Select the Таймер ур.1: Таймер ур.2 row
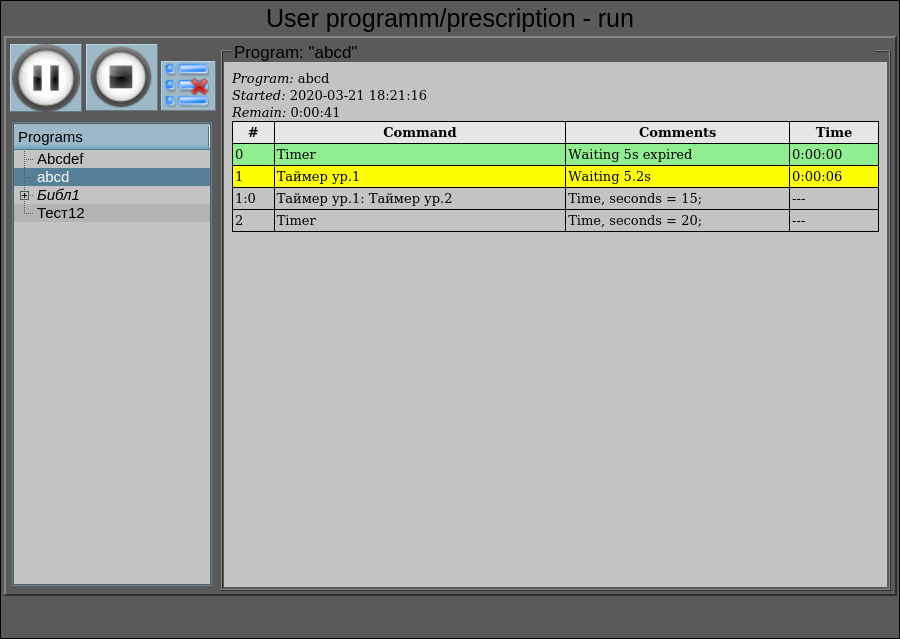Screen dimensions: 900x639 click(419, 199)
